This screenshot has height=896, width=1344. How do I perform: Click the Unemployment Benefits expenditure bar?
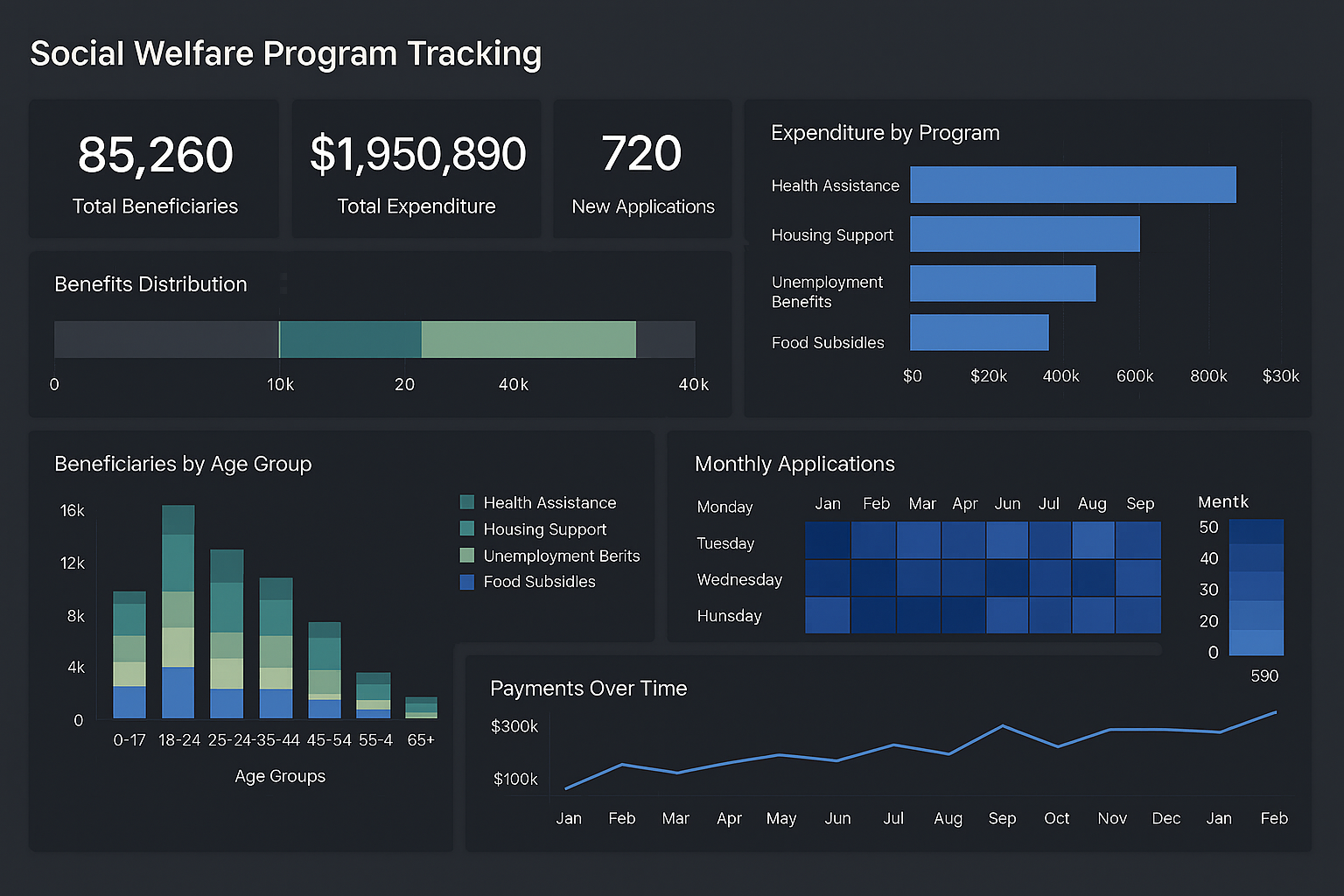pyautogui.click(x=1002, y=283)
